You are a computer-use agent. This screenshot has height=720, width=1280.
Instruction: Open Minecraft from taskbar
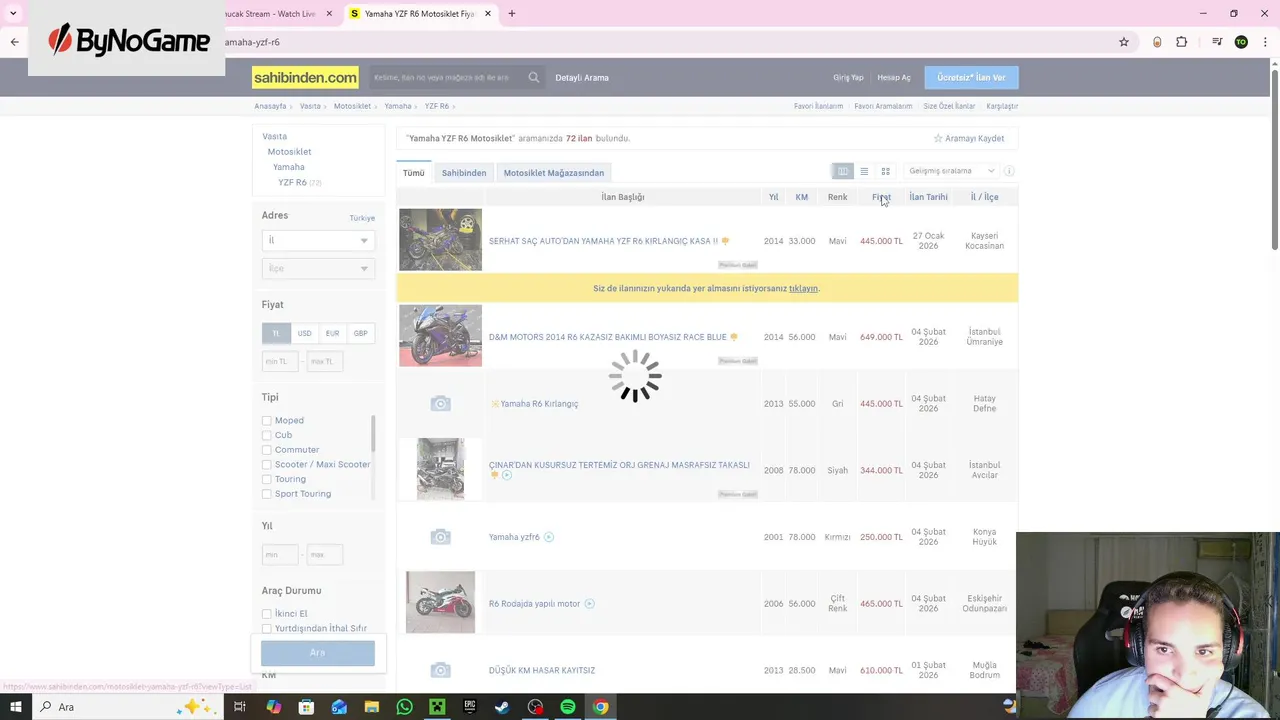tap(437, 707)
